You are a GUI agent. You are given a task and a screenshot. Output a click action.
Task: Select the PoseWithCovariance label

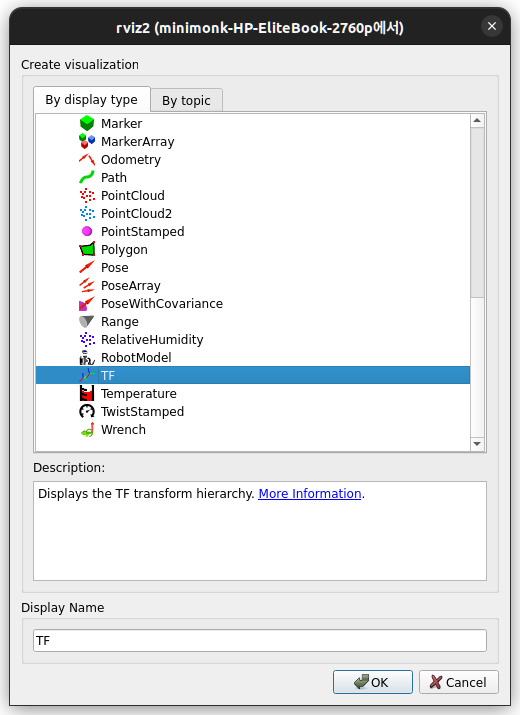click(x=162, y=304)
